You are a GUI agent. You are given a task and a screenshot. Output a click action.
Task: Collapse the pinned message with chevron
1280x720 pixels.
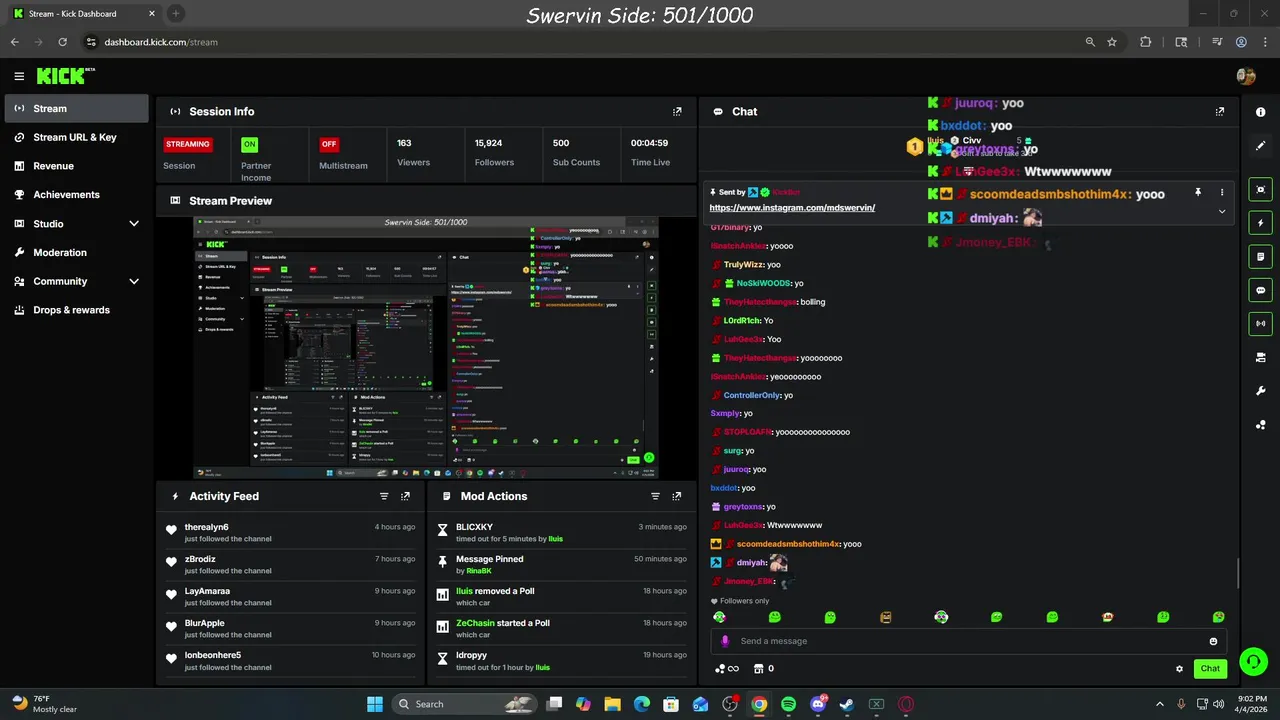[1221, 212]
